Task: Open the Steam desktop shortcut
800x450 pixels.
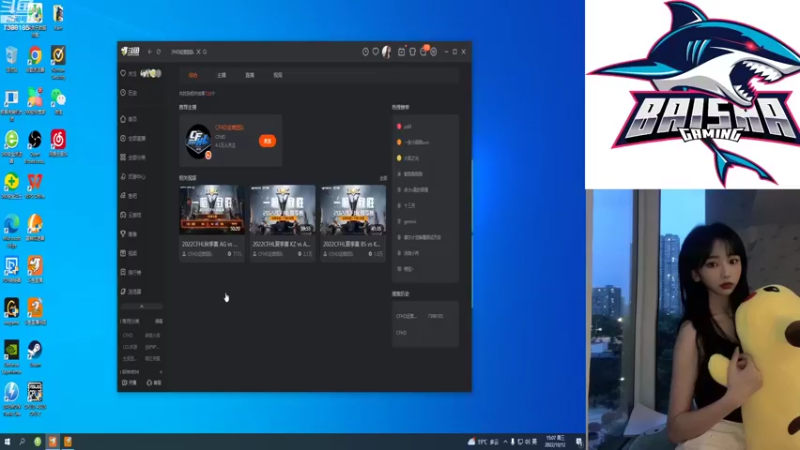Action: pyautogui.click(x=35, y=354)
